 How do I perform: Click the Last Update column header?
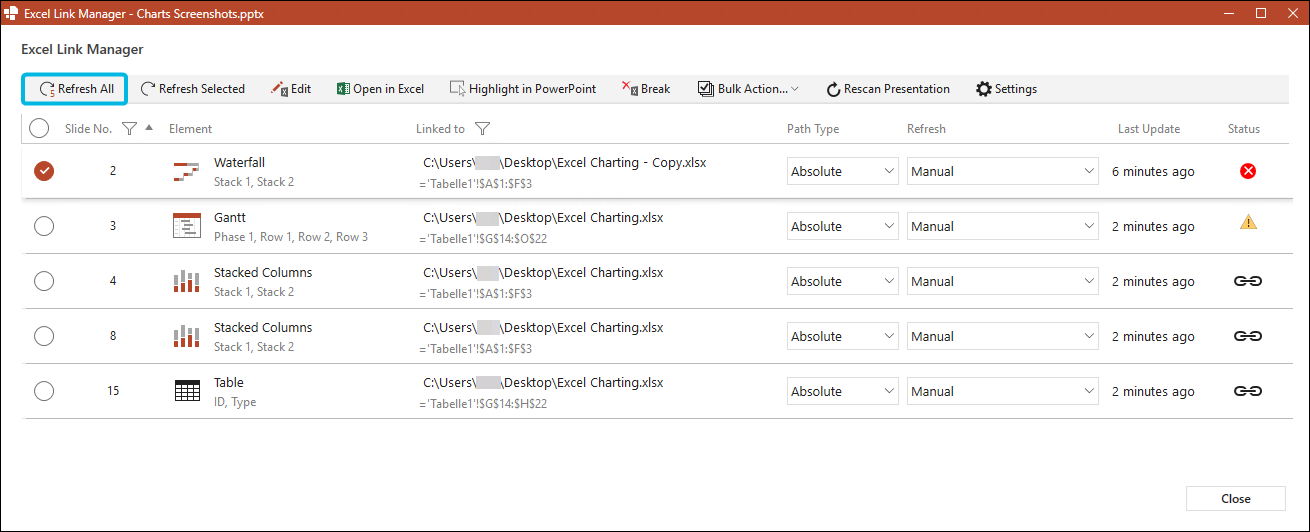1149,128
